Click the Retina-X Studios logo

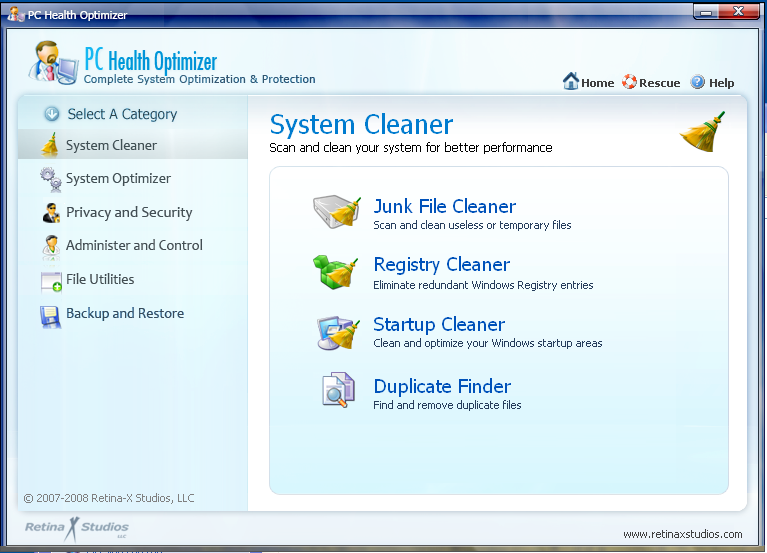pyautogui.click(x=77, y=529)
